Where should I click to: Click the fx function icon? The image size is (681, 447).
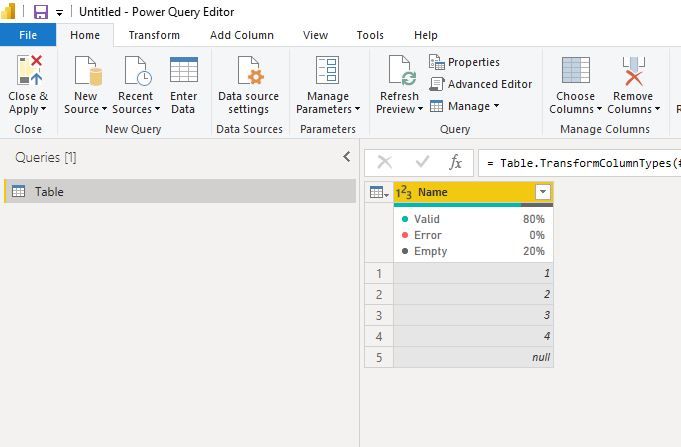coord(455,162)
